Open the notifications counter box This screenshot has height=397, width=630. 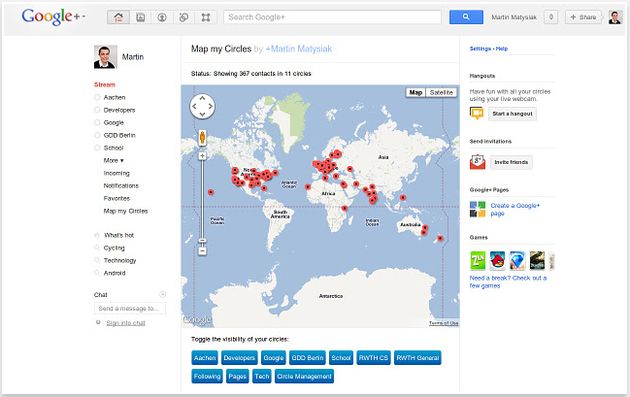[551, 17]
